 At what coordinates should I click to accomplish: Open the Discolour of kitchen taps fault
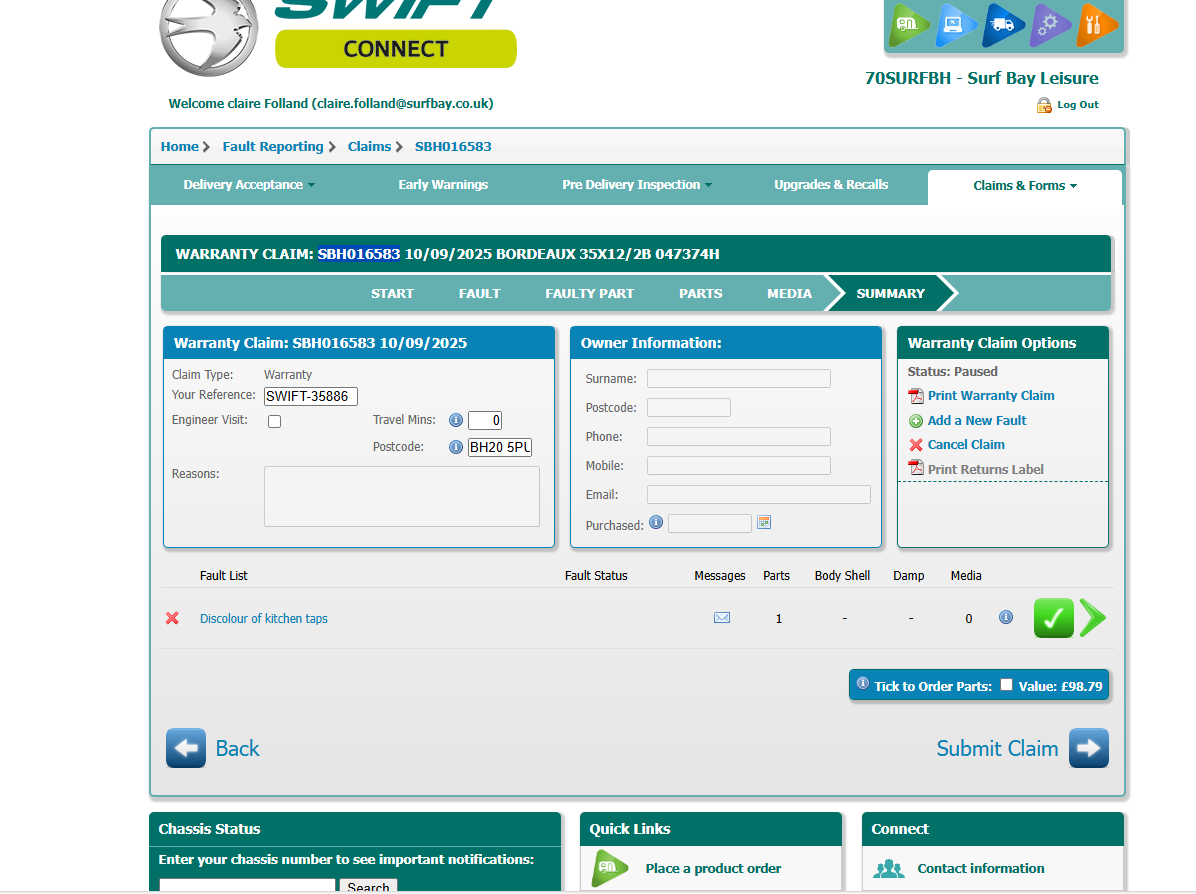[x=263, y=619]
